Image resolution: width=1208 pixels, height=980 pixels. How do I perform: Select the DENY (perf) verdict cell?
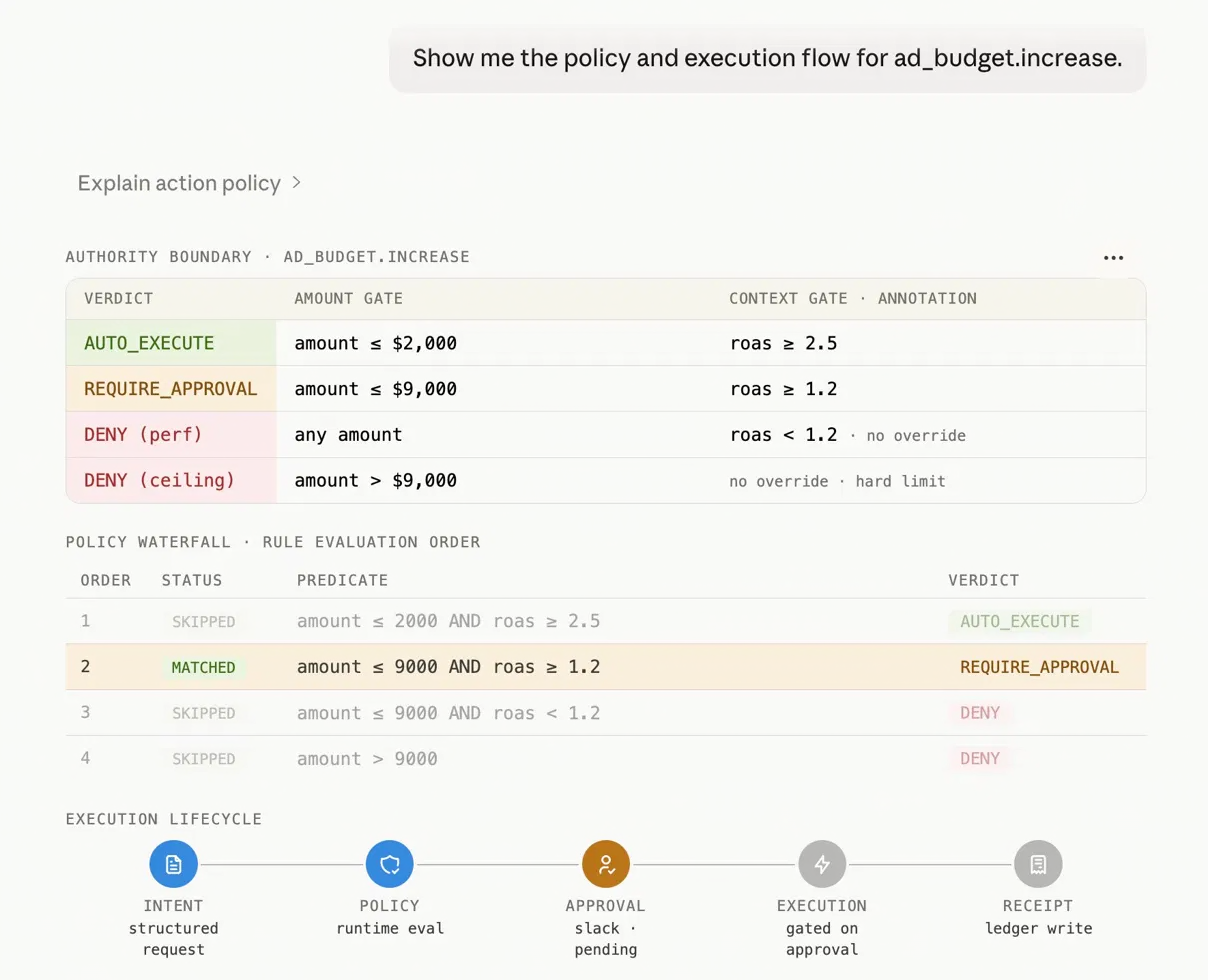click(171, 435)
